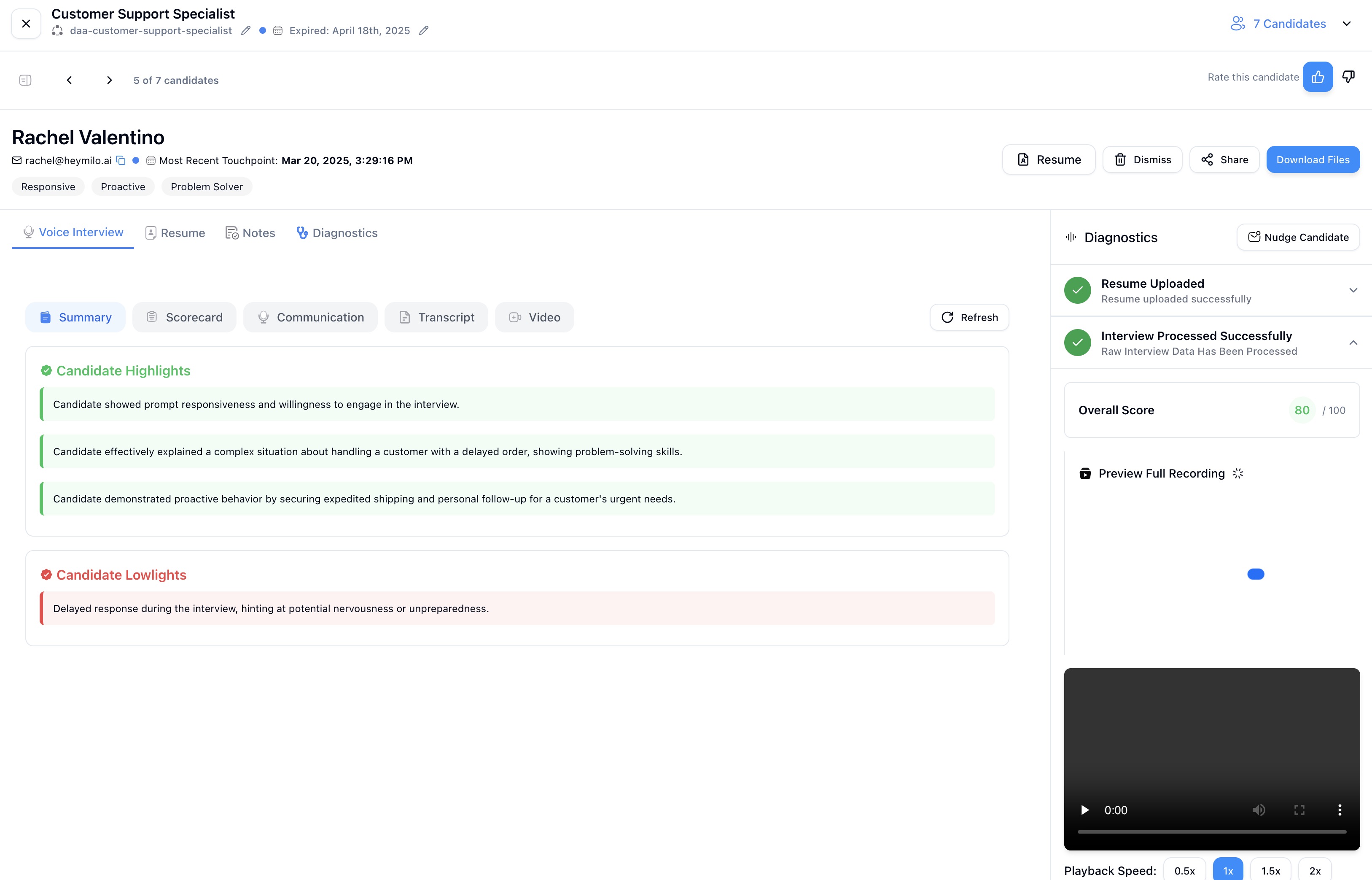Navigate to the next candidate
Viewport: 1372px width, 880px height.
[x=109, y=80]
